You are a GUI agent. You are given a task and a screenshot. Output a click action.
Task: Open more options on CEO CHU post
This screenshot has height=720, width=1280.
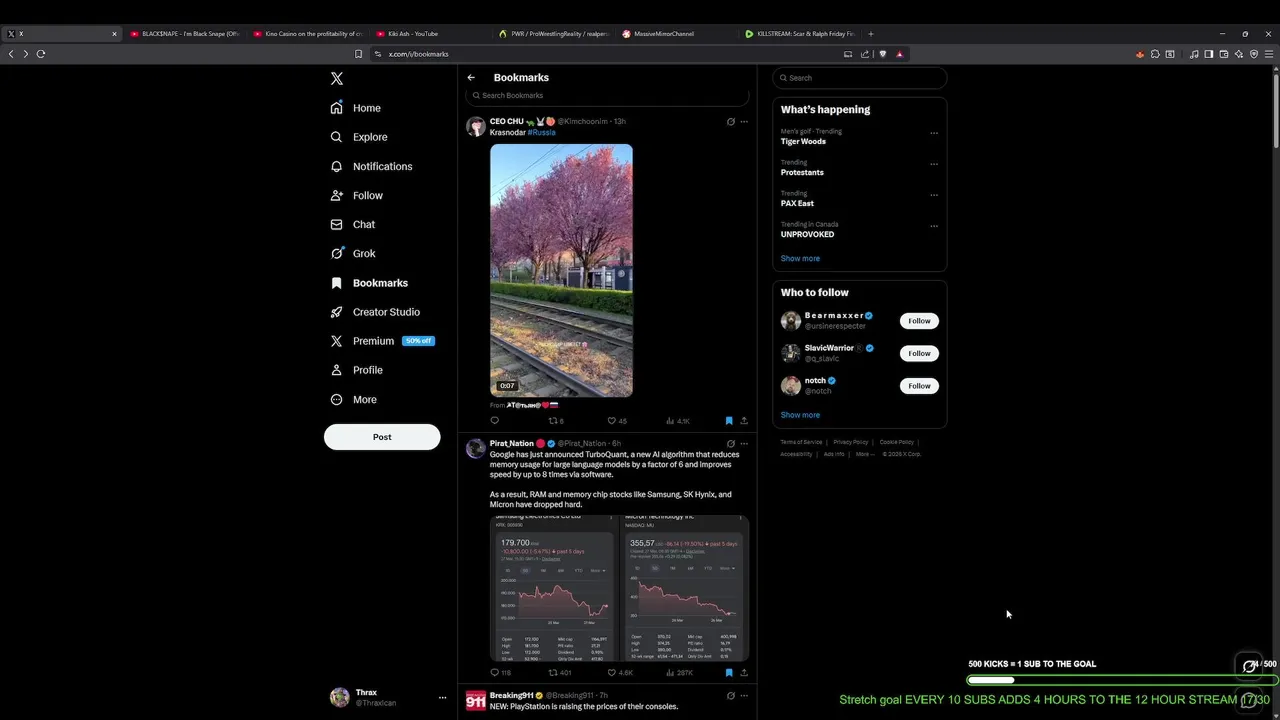pos(744,122)
